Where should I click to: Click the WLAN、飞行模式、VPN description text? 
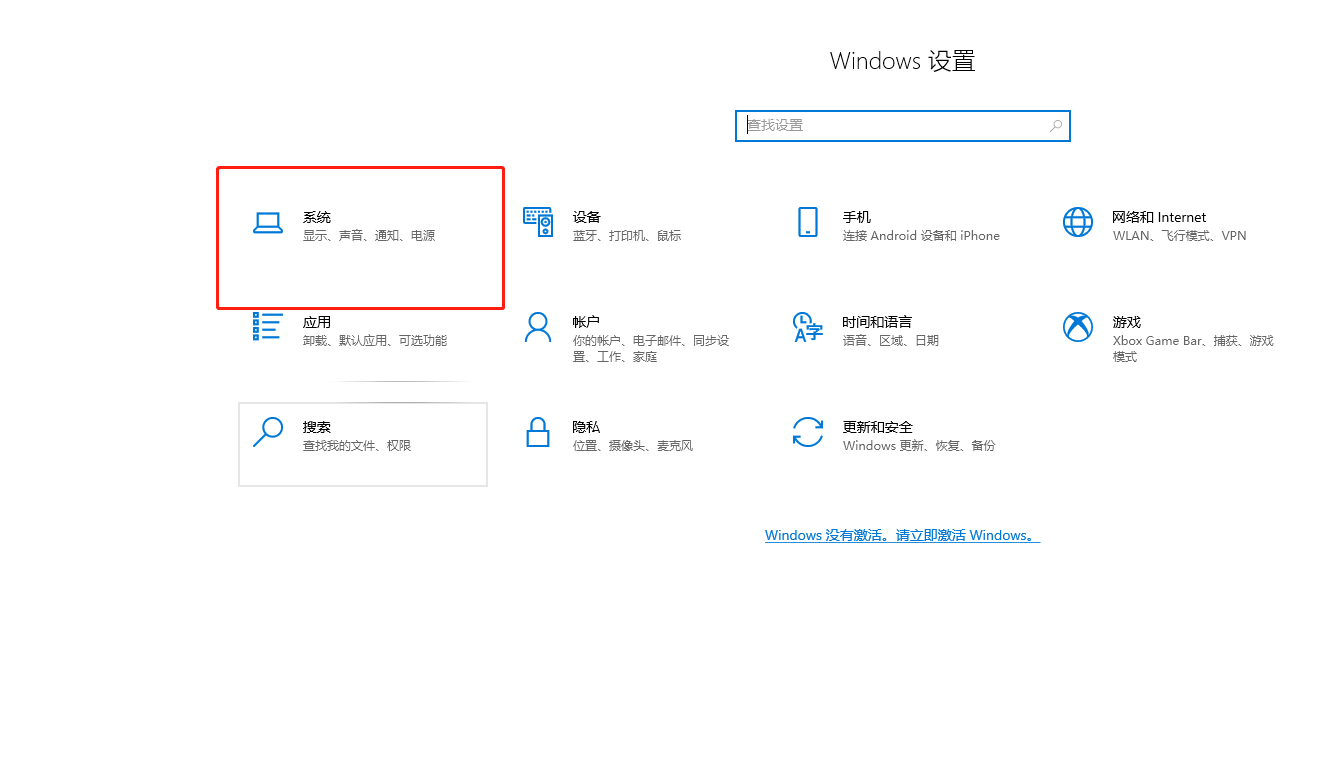1180,235
